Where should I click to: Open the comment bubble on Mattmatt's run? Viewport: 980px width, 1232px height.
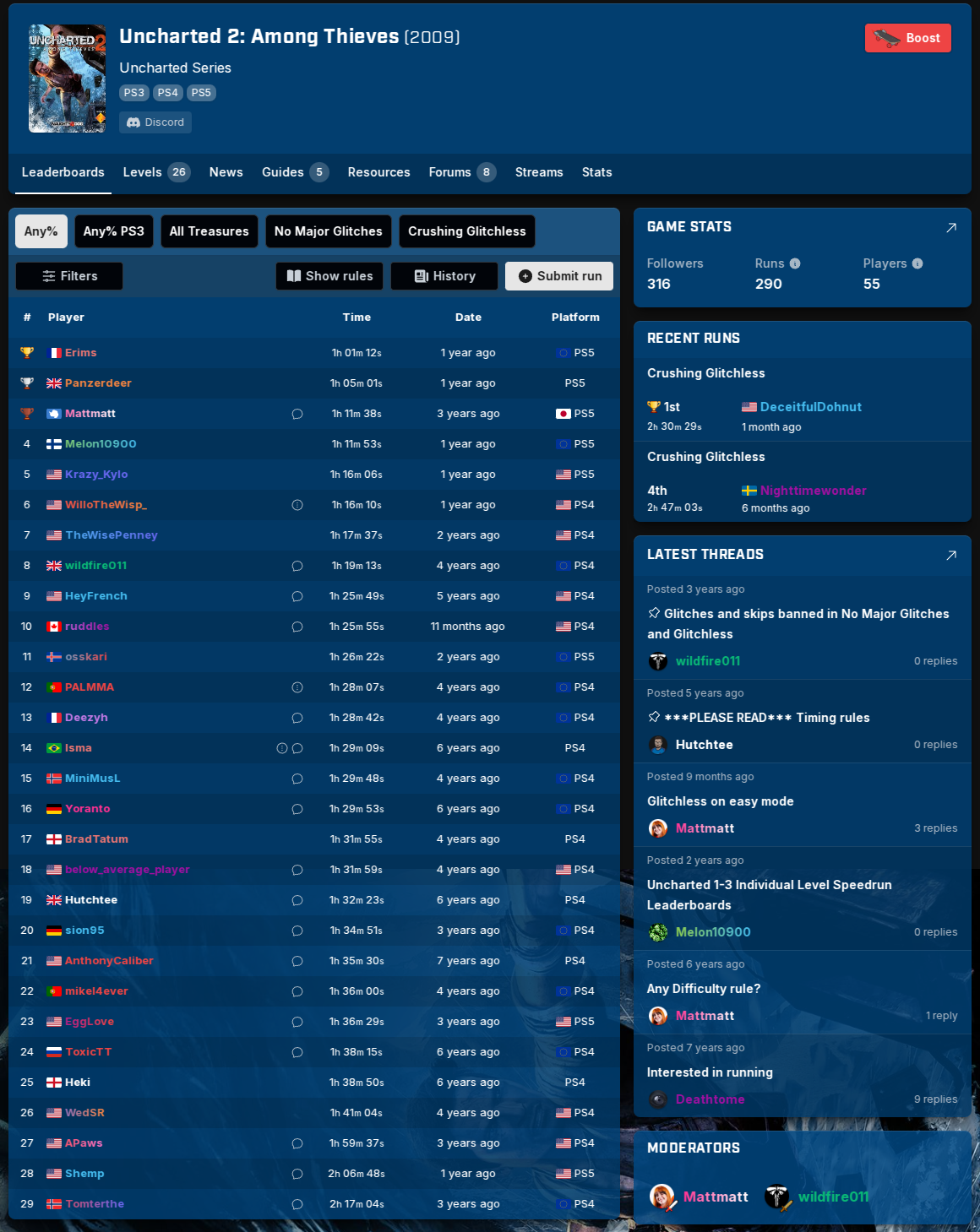tap(297, 414)
